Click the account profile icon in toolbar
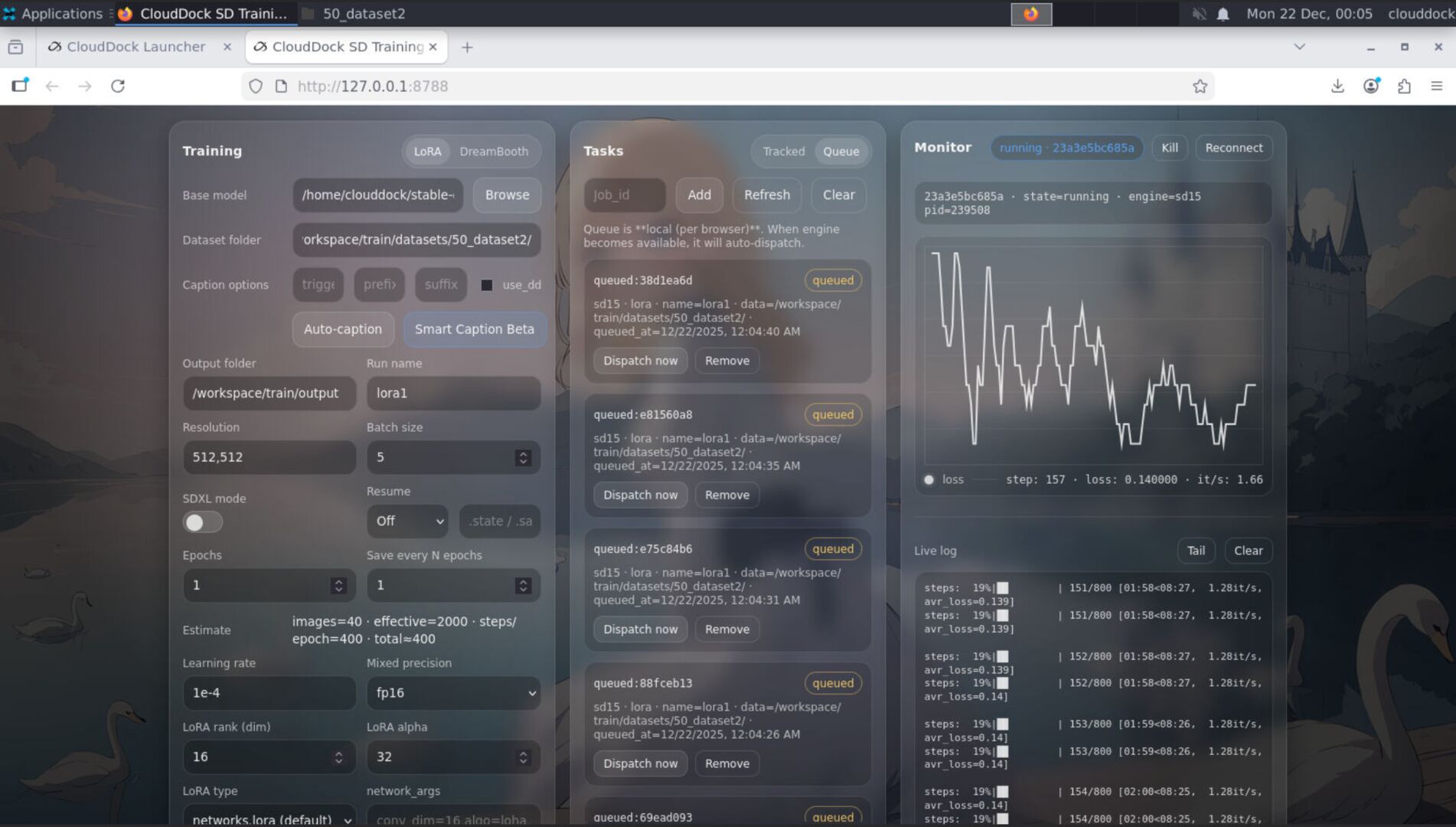 (x=1369, y=86)
